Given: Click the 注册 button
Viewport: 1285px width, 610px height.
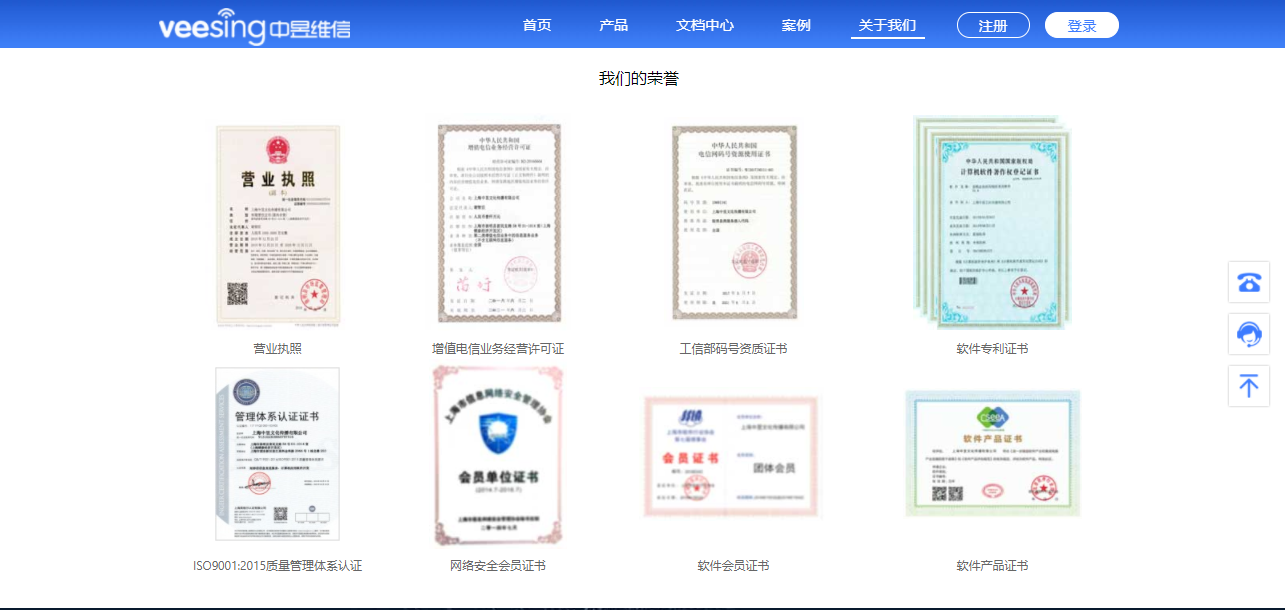Looking at the screenshot, I should coord(993,25).
